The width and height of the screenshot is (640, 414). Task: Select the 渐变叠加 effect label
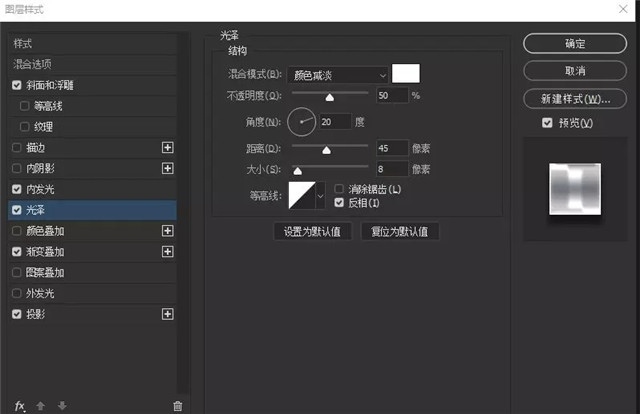pyautogui.click(x=45, y=252)
